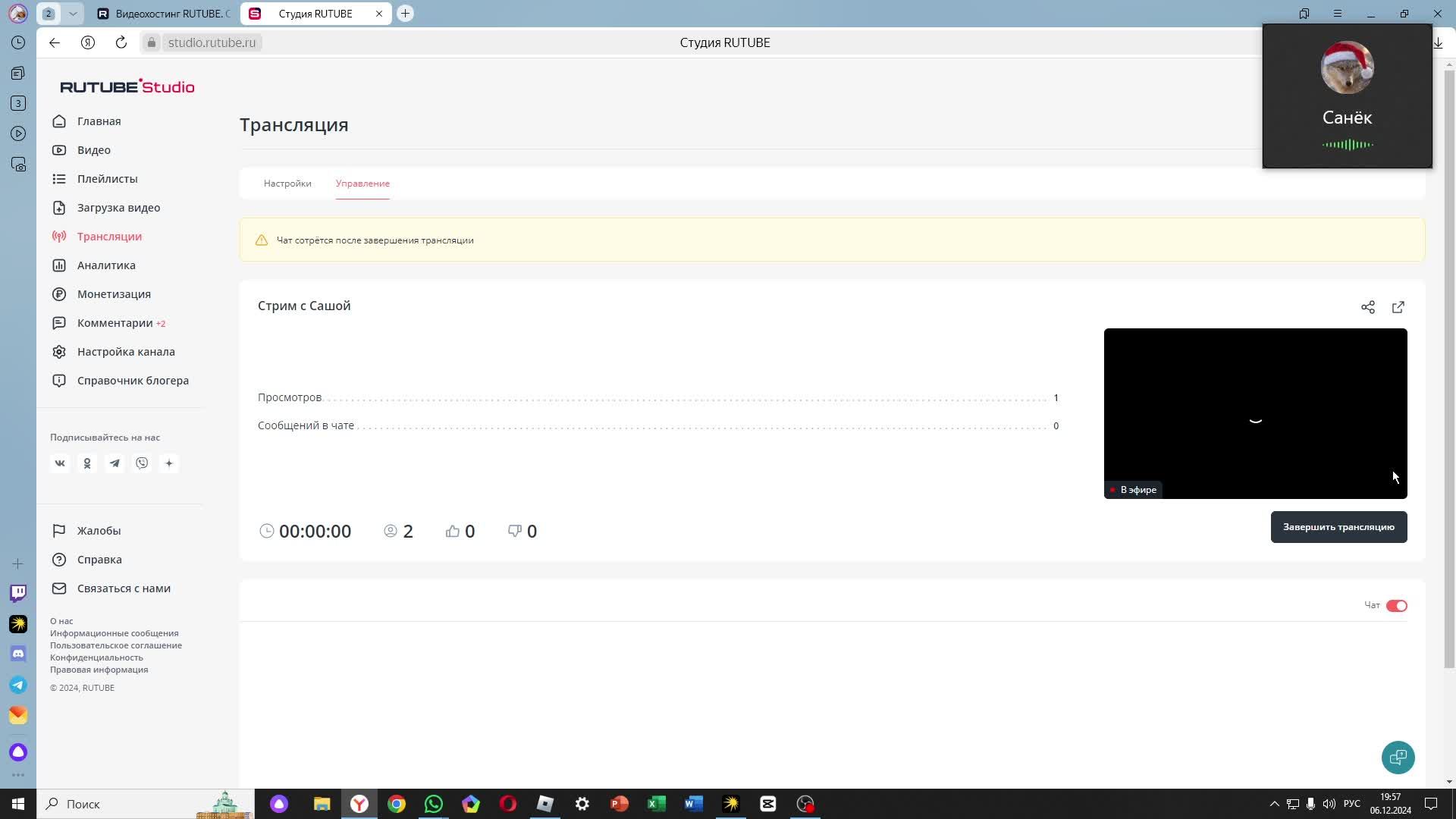The image size is (1456, 819).
Task: Open Жалобы page
Action: [99, 531]
